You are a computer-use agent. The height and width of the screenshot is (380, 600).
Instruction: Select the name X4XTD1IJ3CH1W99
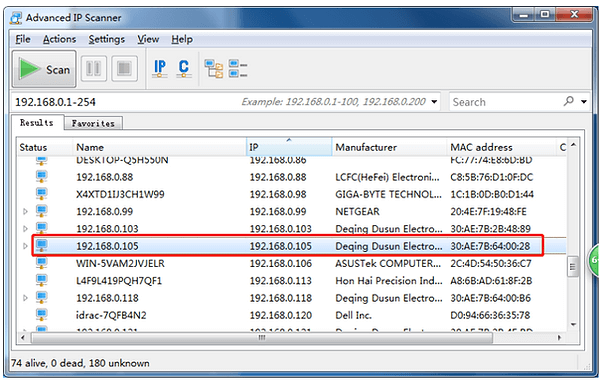coord(120,194)
